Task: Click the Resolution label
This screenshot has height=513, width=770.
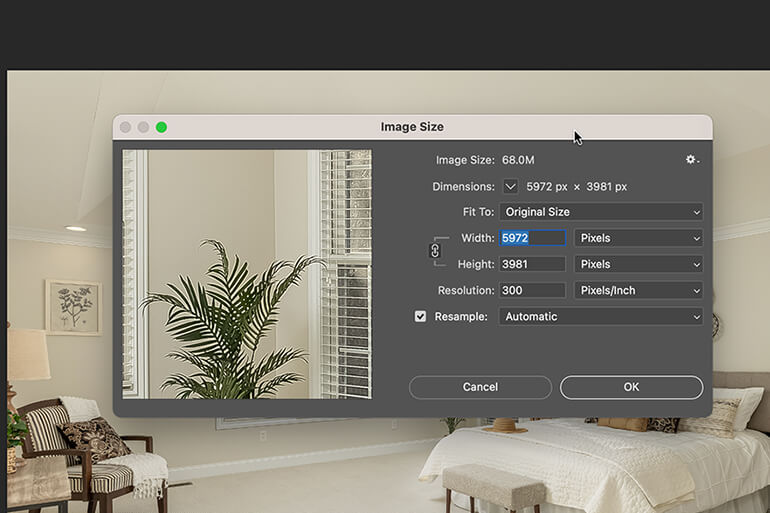Action: pyautogui.click(x=466, y=290)
